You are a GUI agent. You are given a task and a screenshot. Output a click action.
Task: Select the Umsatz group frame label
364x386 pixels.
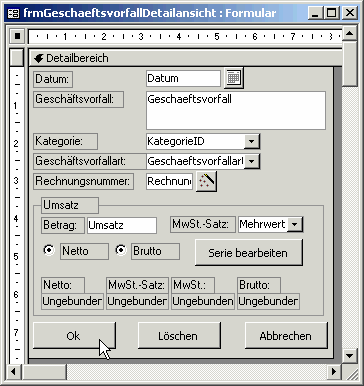tap(70, 205)
